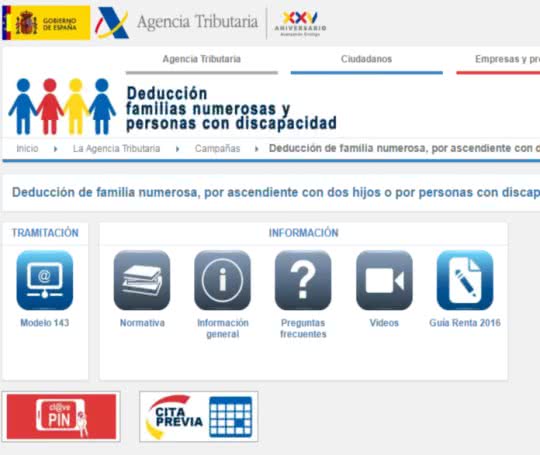Open the Guía Renta 2016 document icon
This screenshot has width=540, height=455.
pyautogui.click(x=465, y=280)
